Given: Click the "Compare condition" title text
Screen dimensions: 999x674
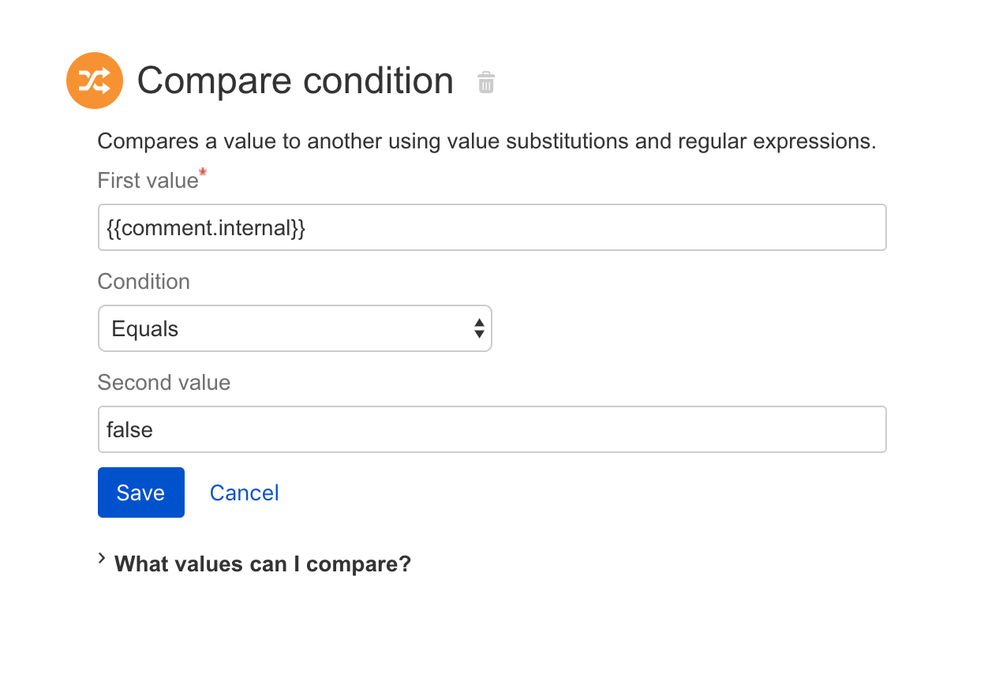Looking at the screenshot, I should [x=295, y=81].
